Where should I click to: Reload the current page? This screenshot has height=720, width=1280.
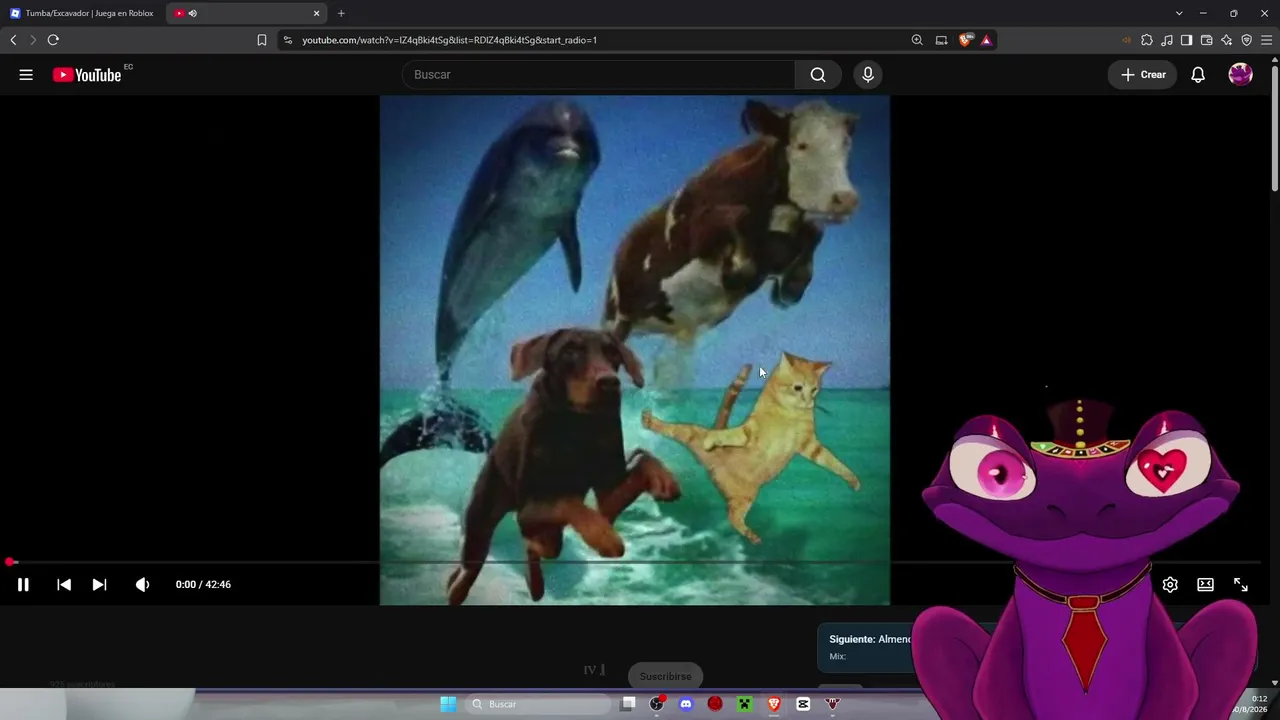[x=53, y=40]
